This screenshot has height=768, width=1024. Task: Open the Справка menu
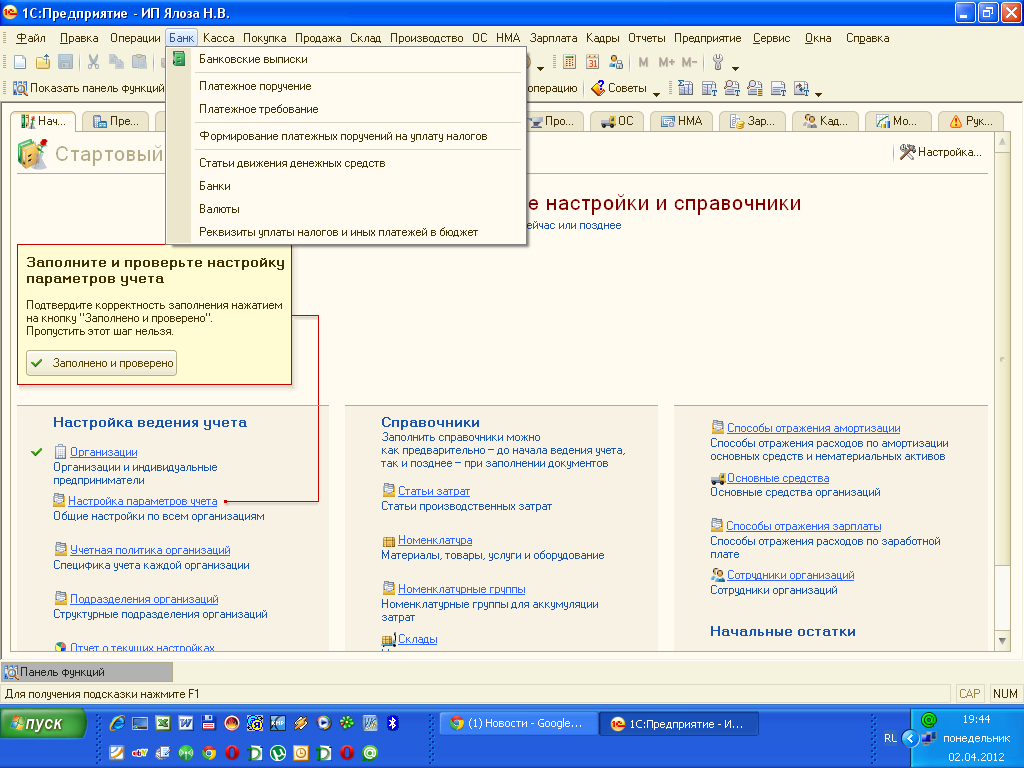click(867, 38)
